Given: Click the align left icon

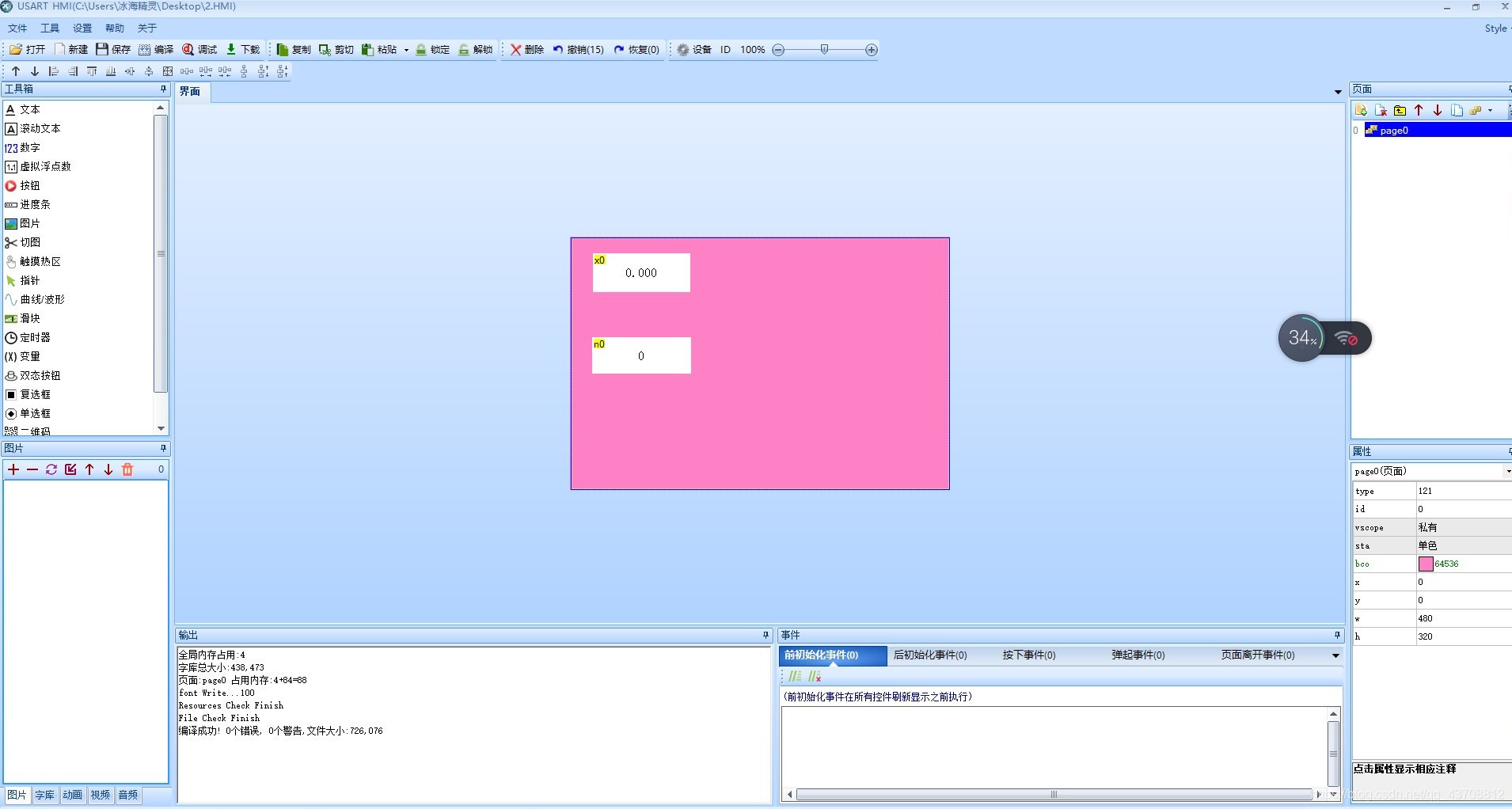Looking at the screenshot, I should point(54,71).
